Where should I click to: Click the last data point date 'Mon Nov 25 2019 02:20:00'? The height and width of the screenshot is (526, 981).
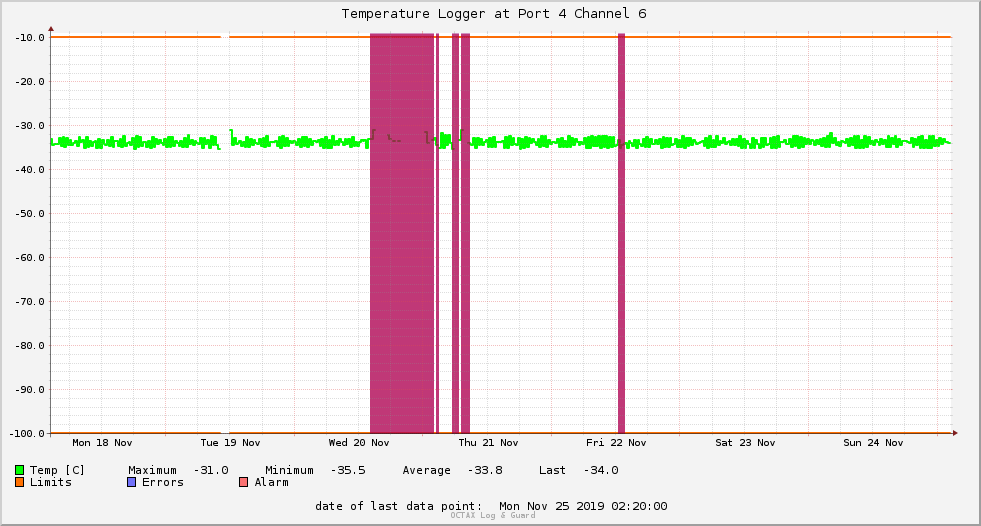583,506
